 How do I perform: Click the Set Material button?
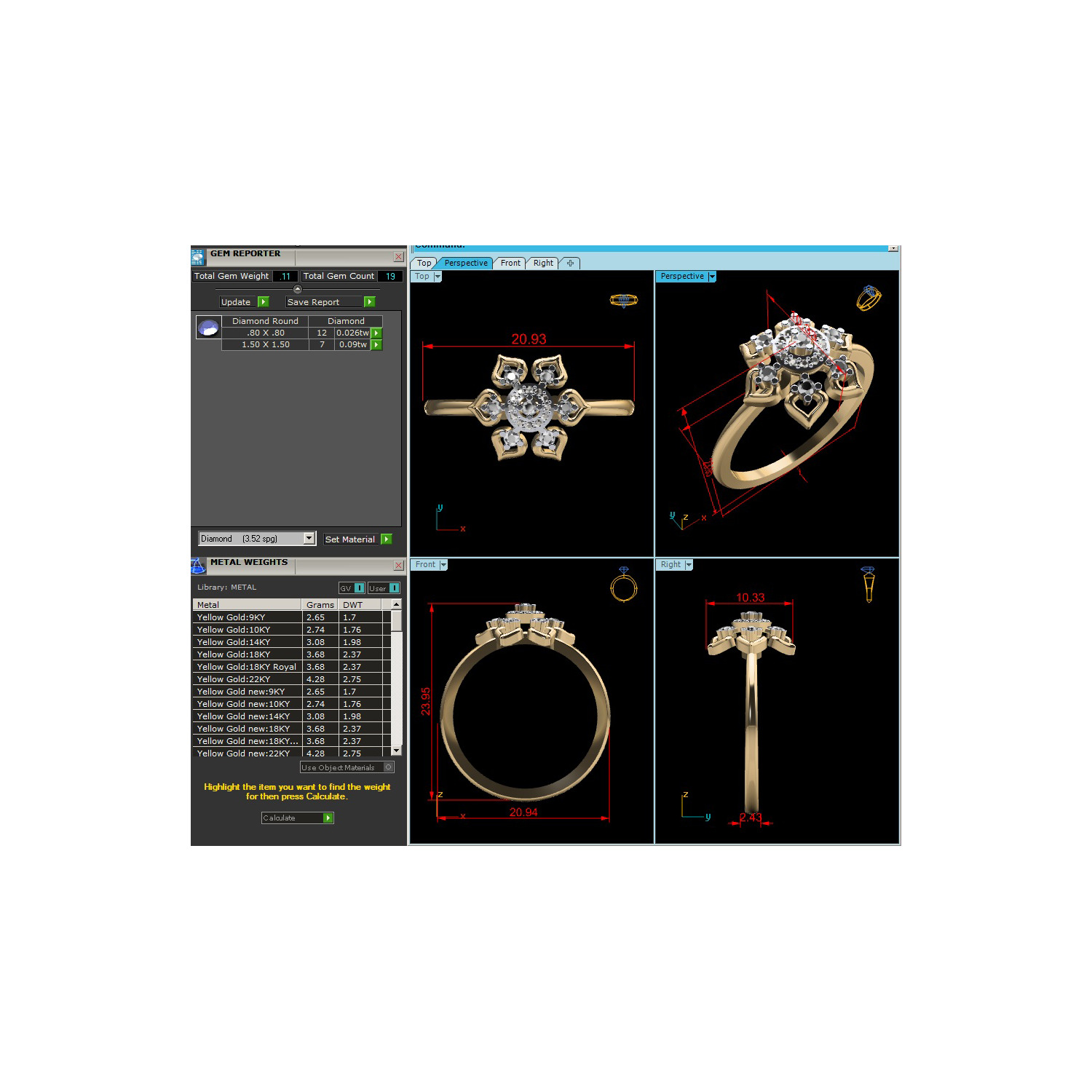(x=358, y=539)
